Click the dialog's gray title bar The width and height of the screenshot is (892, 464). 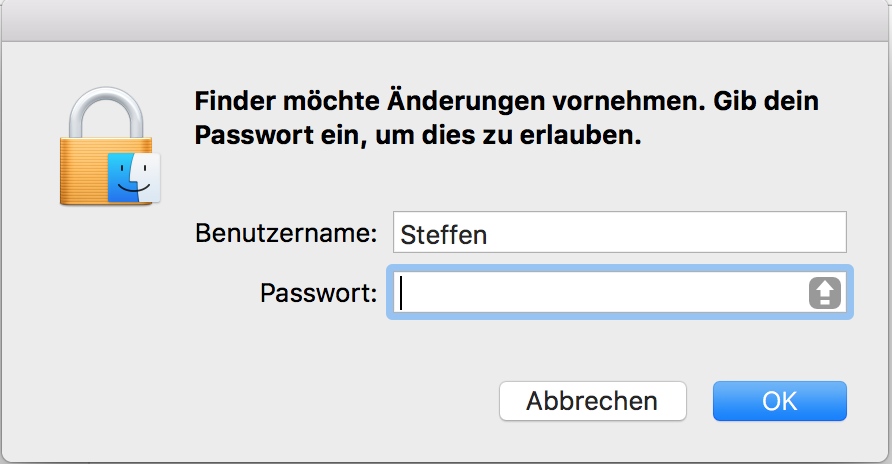tap(446, 20)
